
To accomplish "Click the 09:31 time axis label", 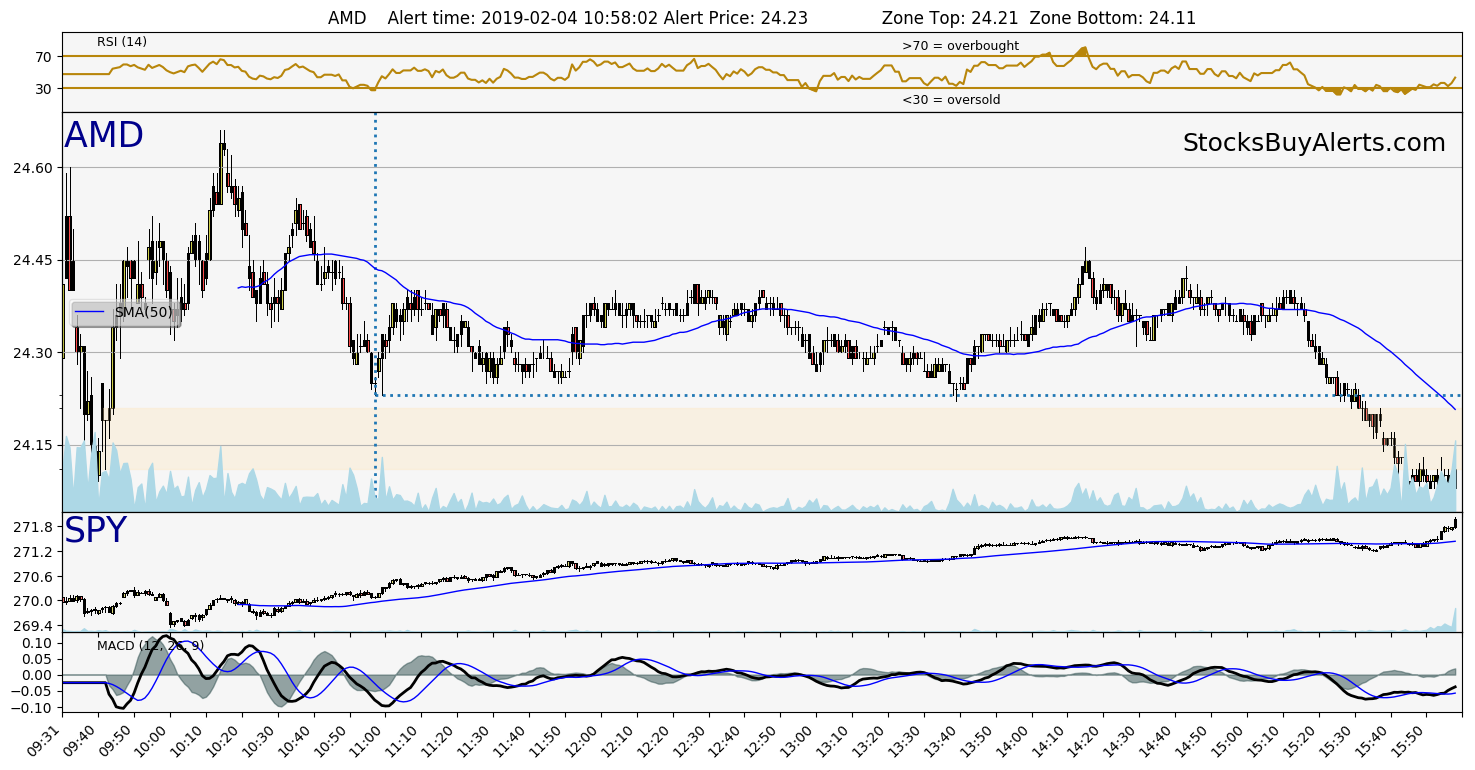I will pyautogui.click(x=42, y=740).
